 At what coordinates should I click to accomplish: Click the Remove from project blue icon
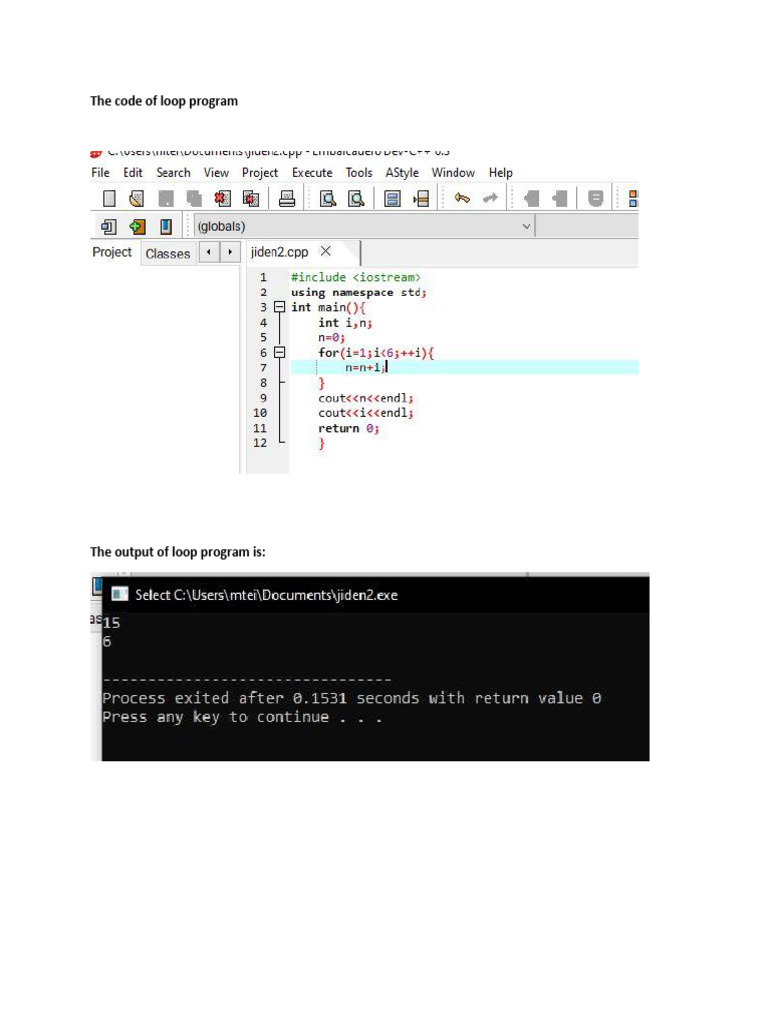[166, 227]
